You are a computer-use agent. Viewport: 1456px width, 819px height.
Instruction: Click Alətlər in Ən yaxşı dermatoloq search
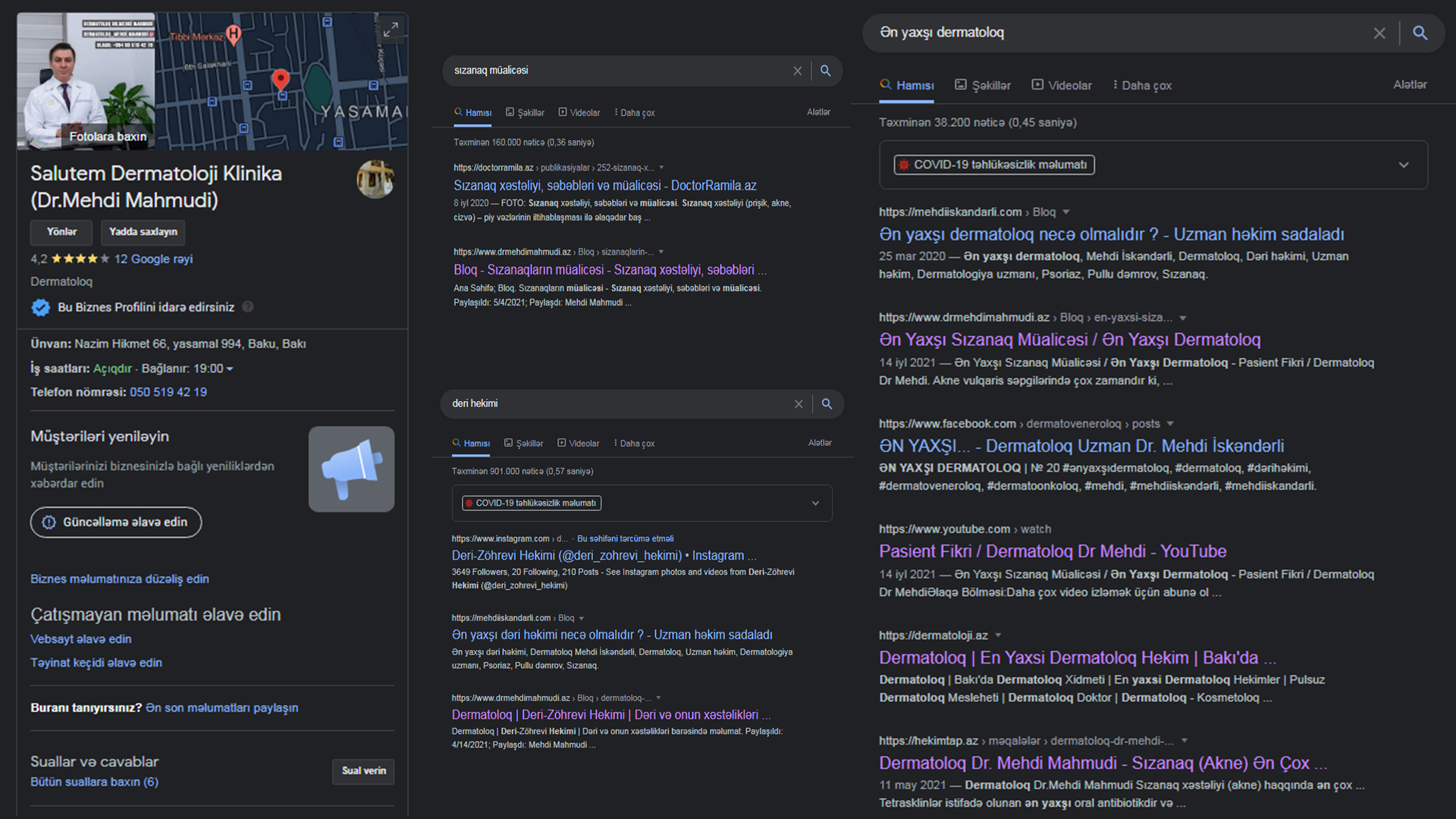pyautogui.click(x=1410, y=85)
